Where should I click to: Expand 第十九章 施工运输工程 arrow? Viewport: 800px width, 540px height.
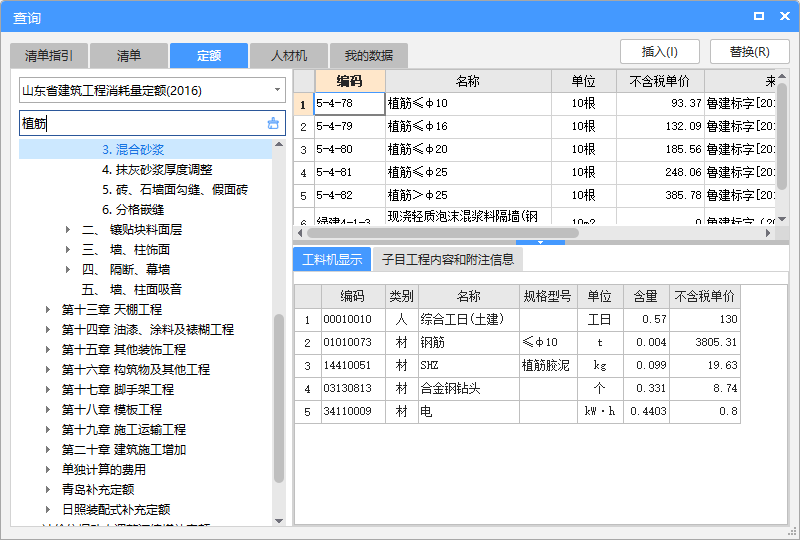(48, 429)
